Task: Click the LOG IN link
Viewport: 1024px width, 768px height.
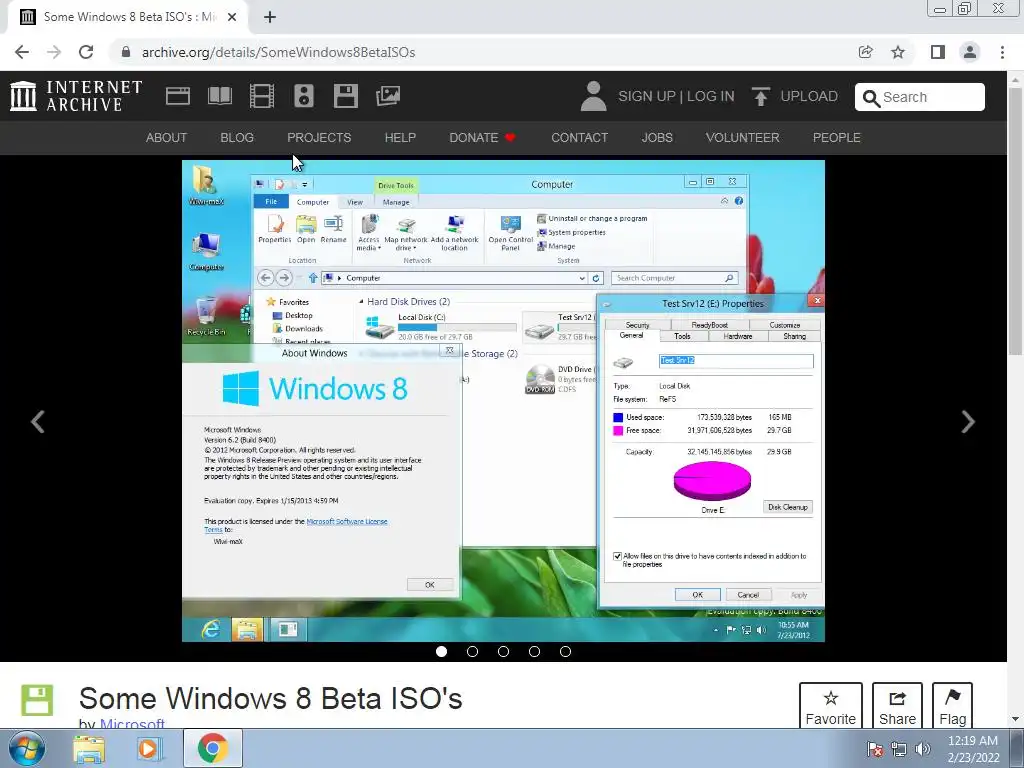Action: 711,97
